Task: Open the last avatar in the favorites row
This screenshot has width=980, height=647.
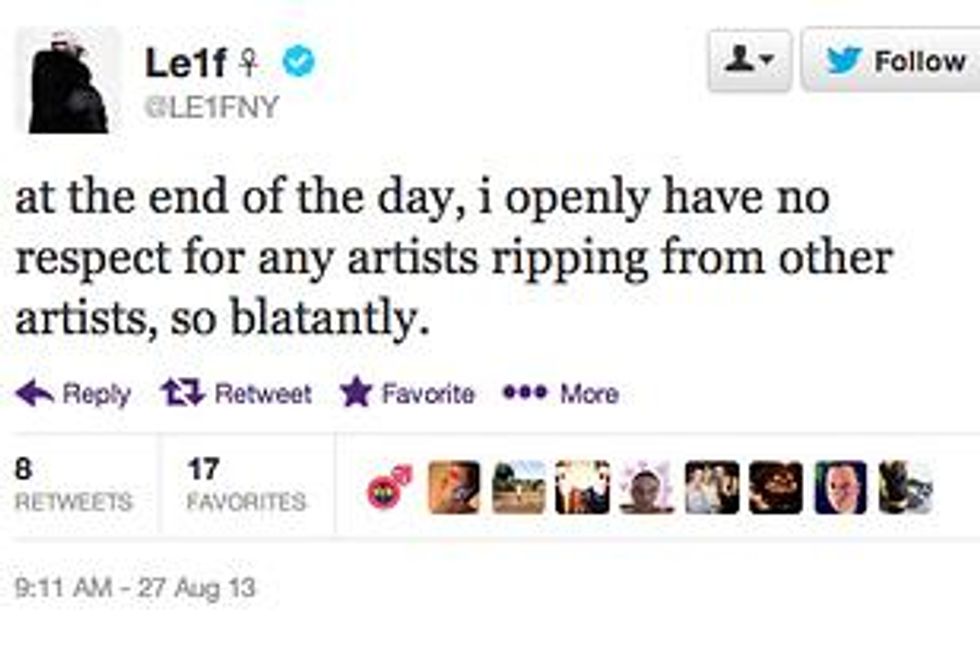Action: (x=905, y=487)
